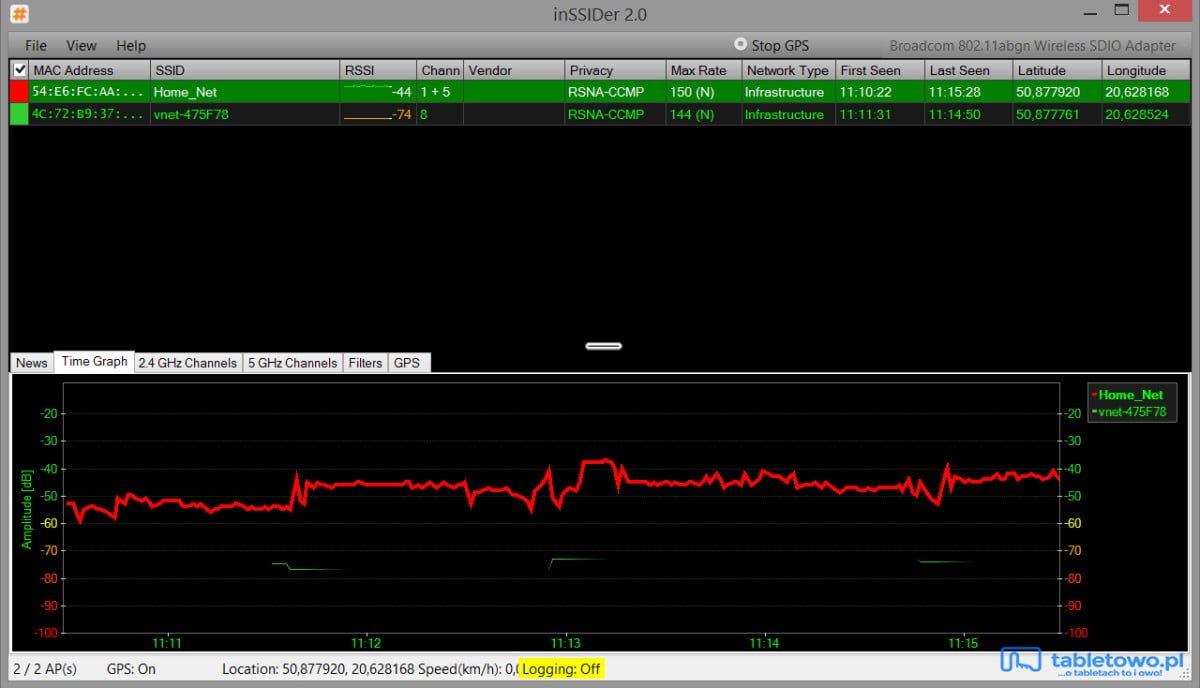
Task: Open the 5 GHz Channels tab
Action: [292, 363]
